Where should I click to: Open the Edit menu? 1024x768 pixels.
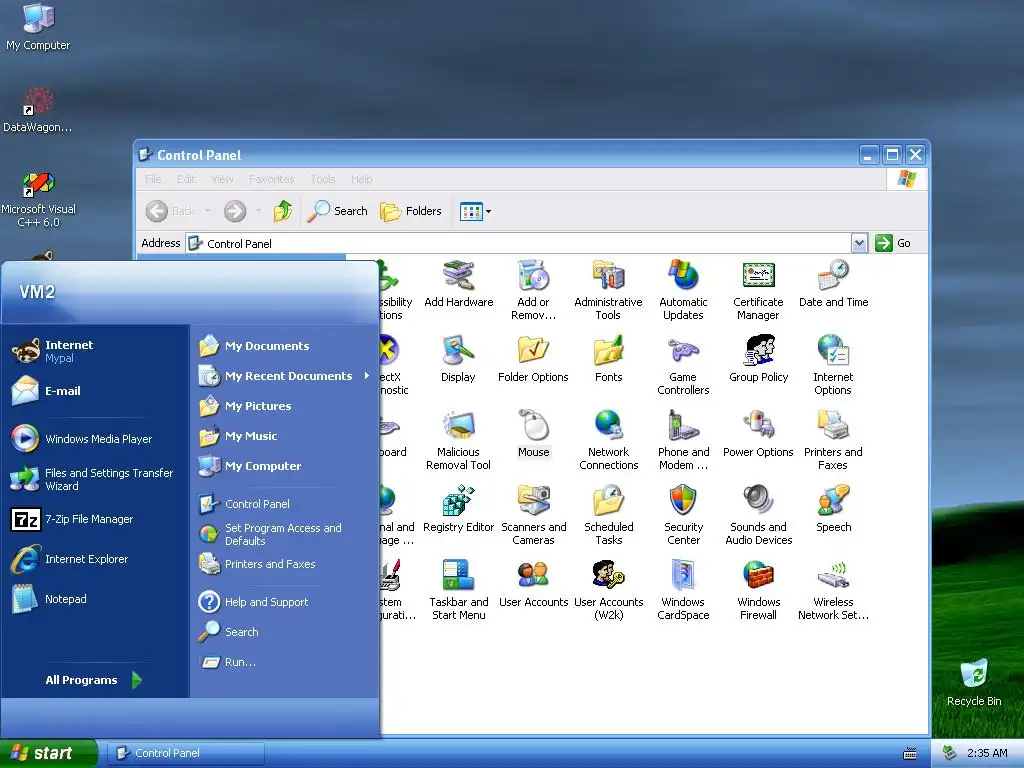point(186,179)
